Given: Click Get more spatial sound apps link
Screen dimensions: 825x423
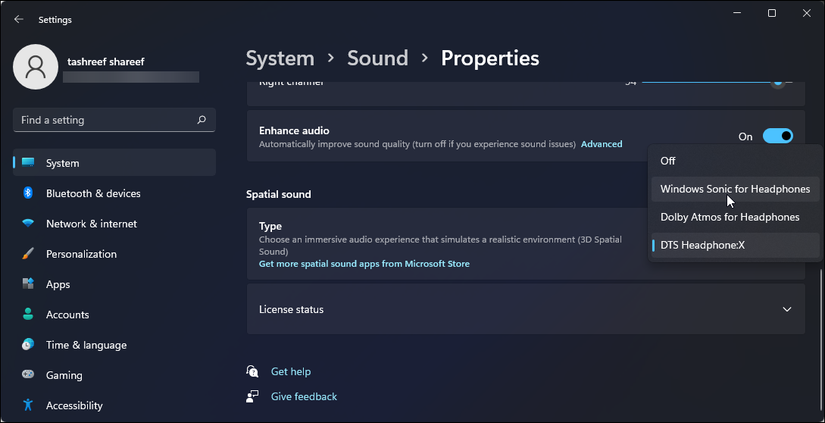Looking at the screenshot, I should pos(364,264).
